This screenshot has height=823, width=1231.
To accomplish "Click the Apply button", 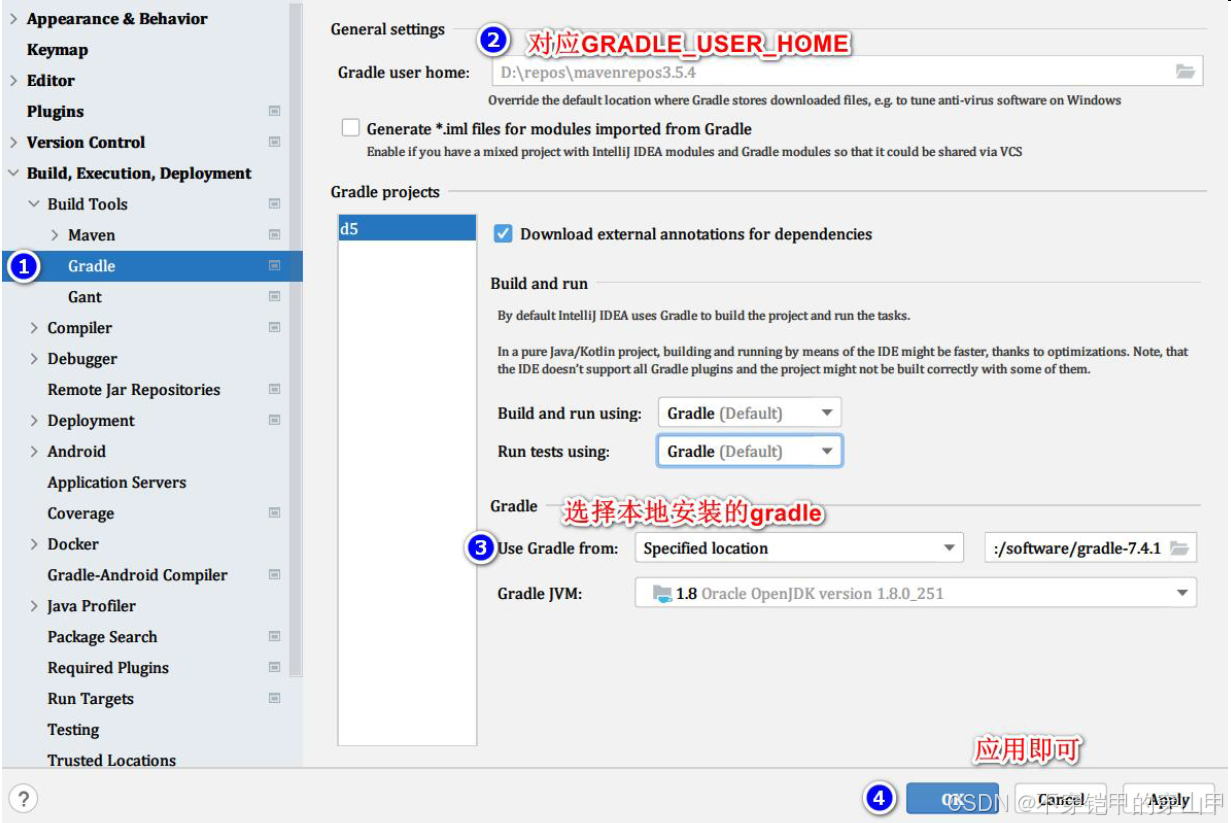I will 1168,799.
